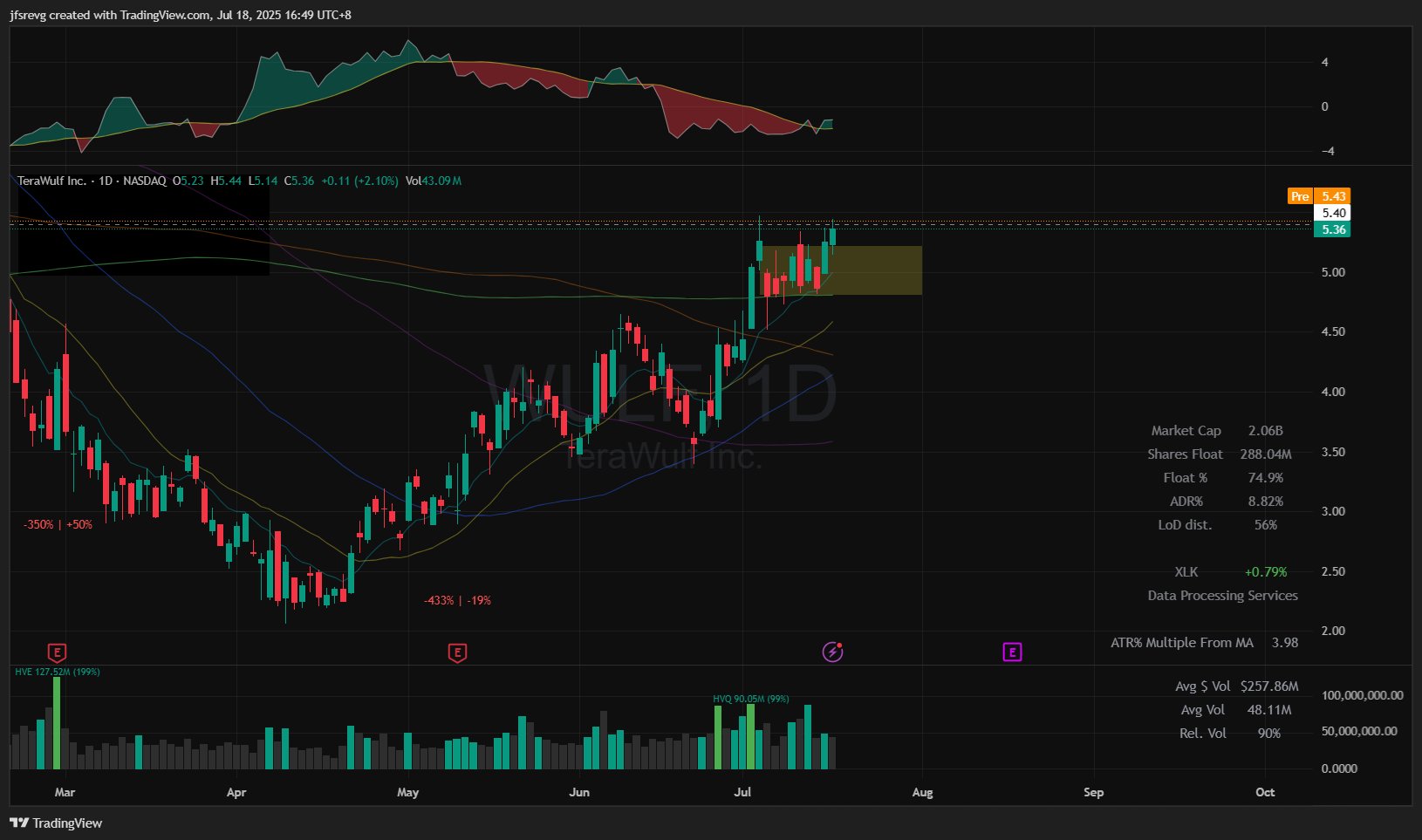Click the 0.0000 volume axis label

pyautogui.click(x=1339, y=768)
